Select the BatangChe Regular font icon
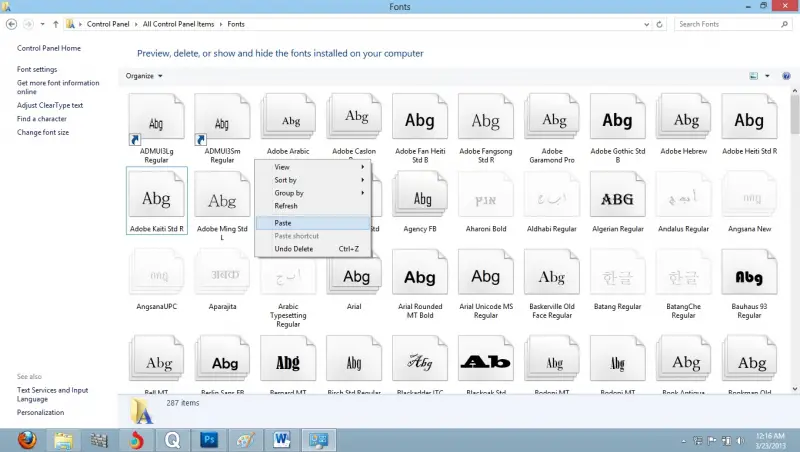The height and width of the screenshot is (452, 800). coord(683,272)
